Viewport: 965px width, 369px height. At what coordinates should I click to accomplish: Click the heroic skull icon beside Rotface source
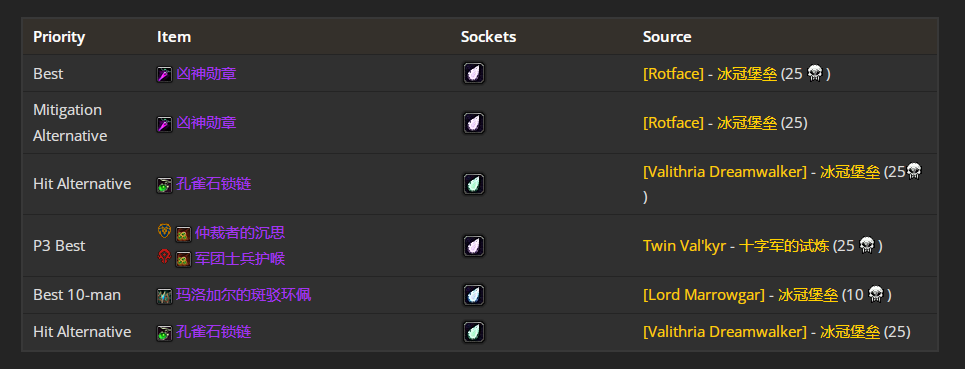tap(815, 73)
